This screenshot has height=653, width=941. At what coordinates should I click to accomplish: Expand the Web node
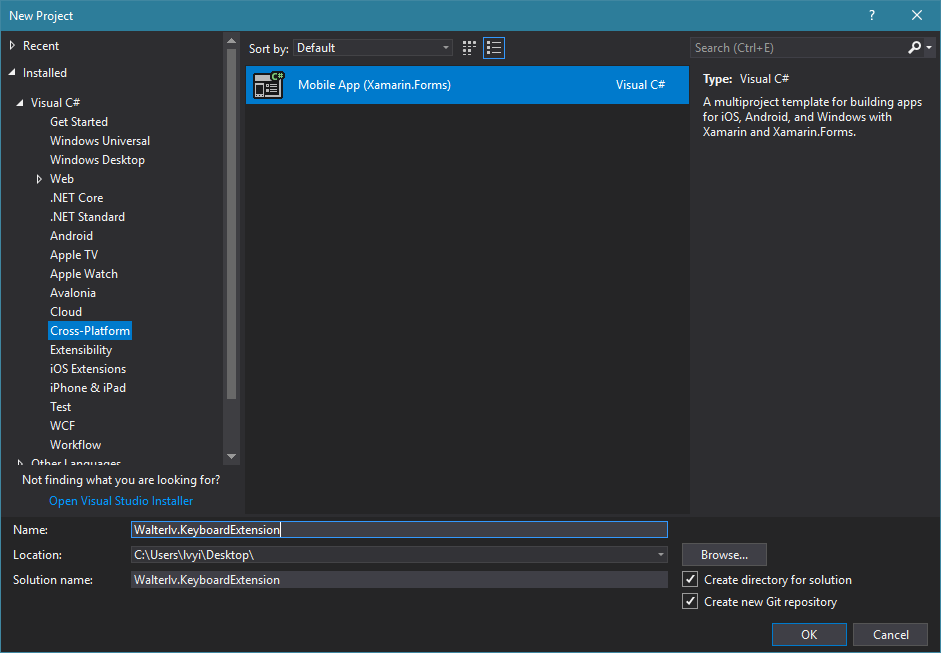click(39, 179)
